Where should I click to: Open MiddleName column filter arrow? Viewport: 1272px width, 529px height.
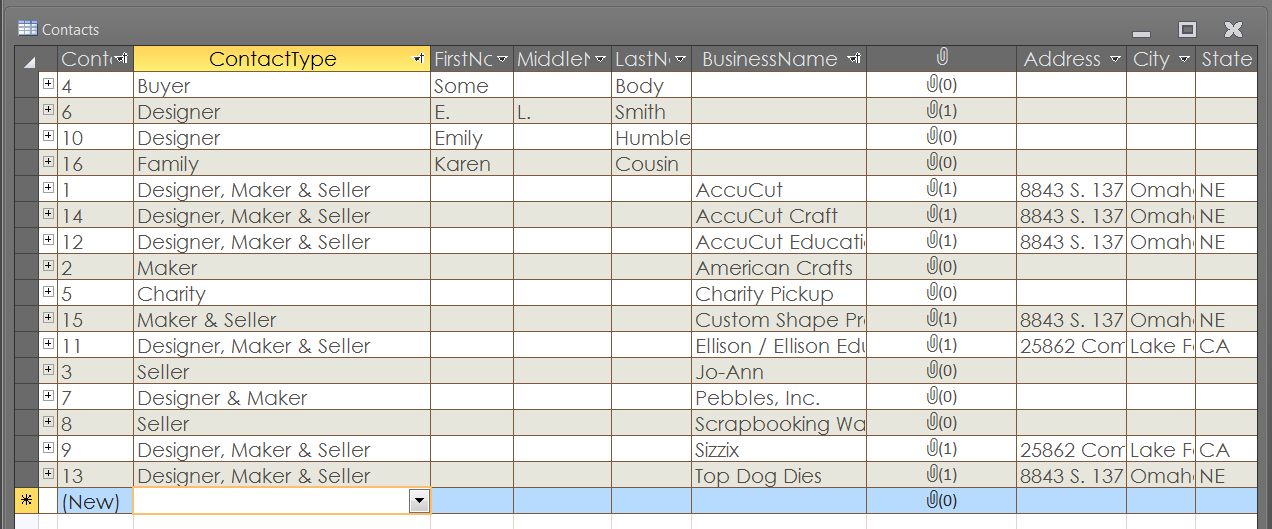tap(600, 60)
